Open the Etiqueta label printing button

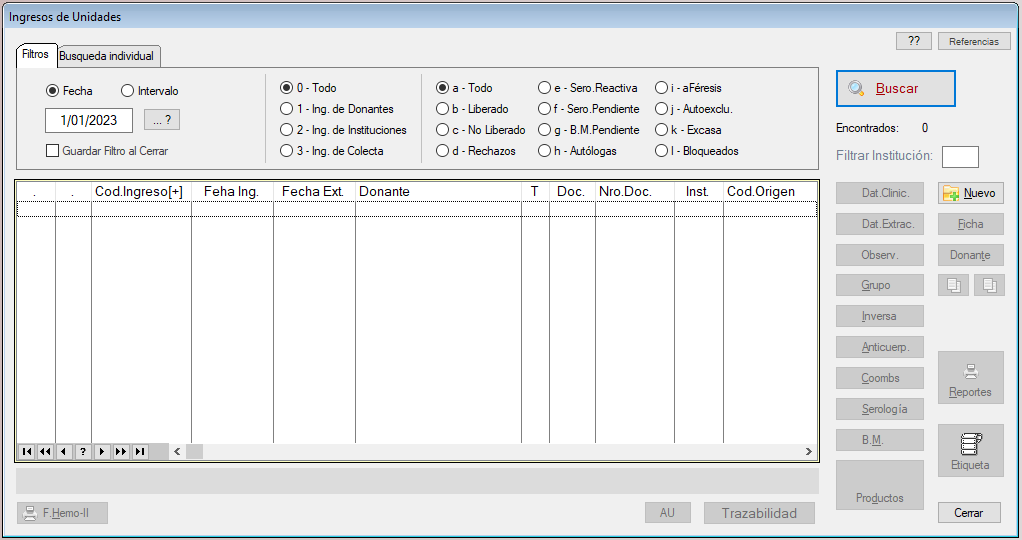[970, 451]
